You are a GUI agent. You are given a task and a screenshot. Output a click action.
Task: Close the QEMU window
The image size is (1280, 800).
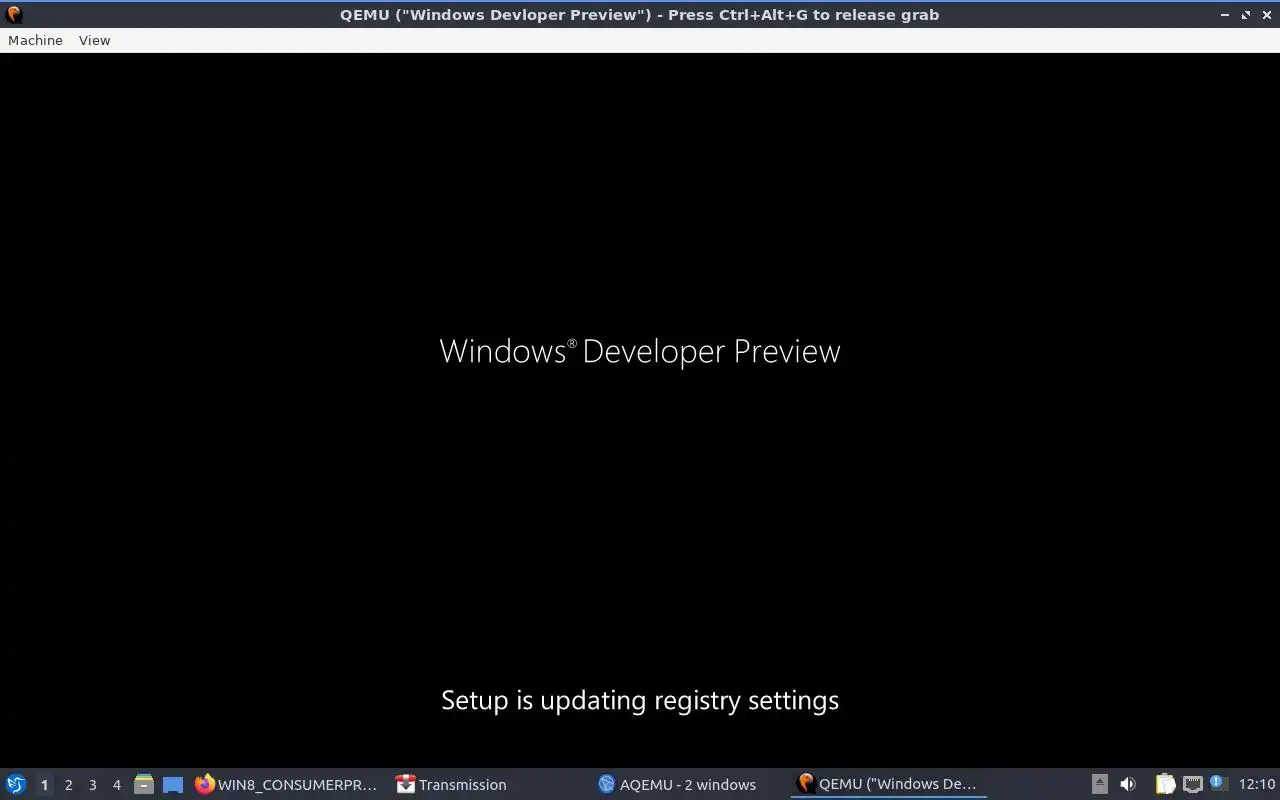point(1266,15)
